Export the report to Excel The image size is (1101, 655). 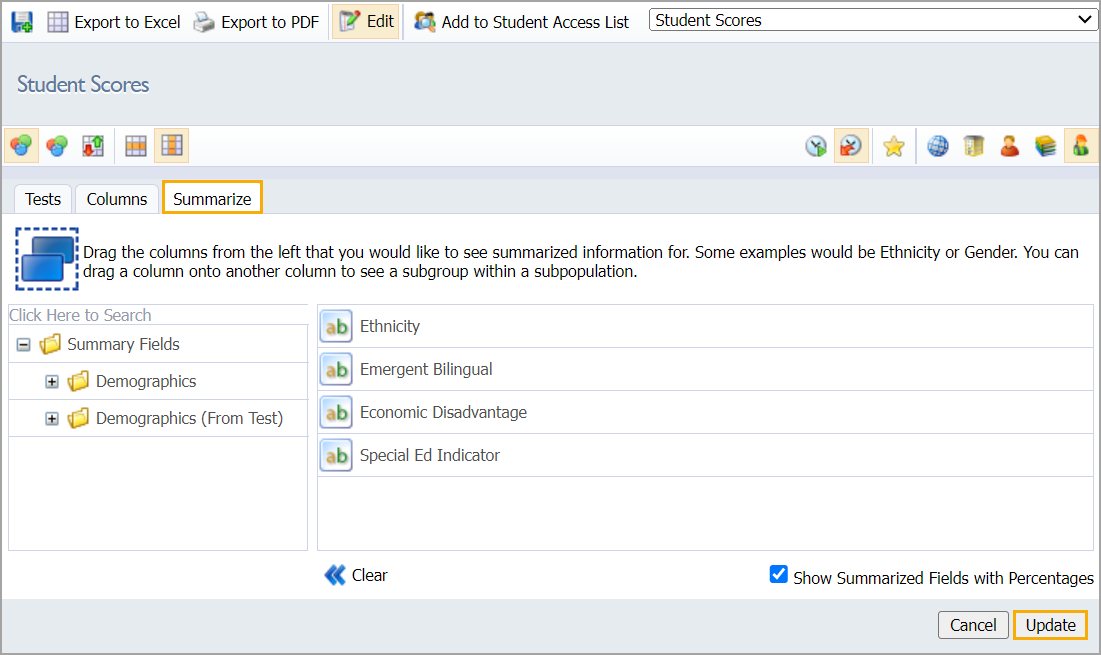click(114, 21)
